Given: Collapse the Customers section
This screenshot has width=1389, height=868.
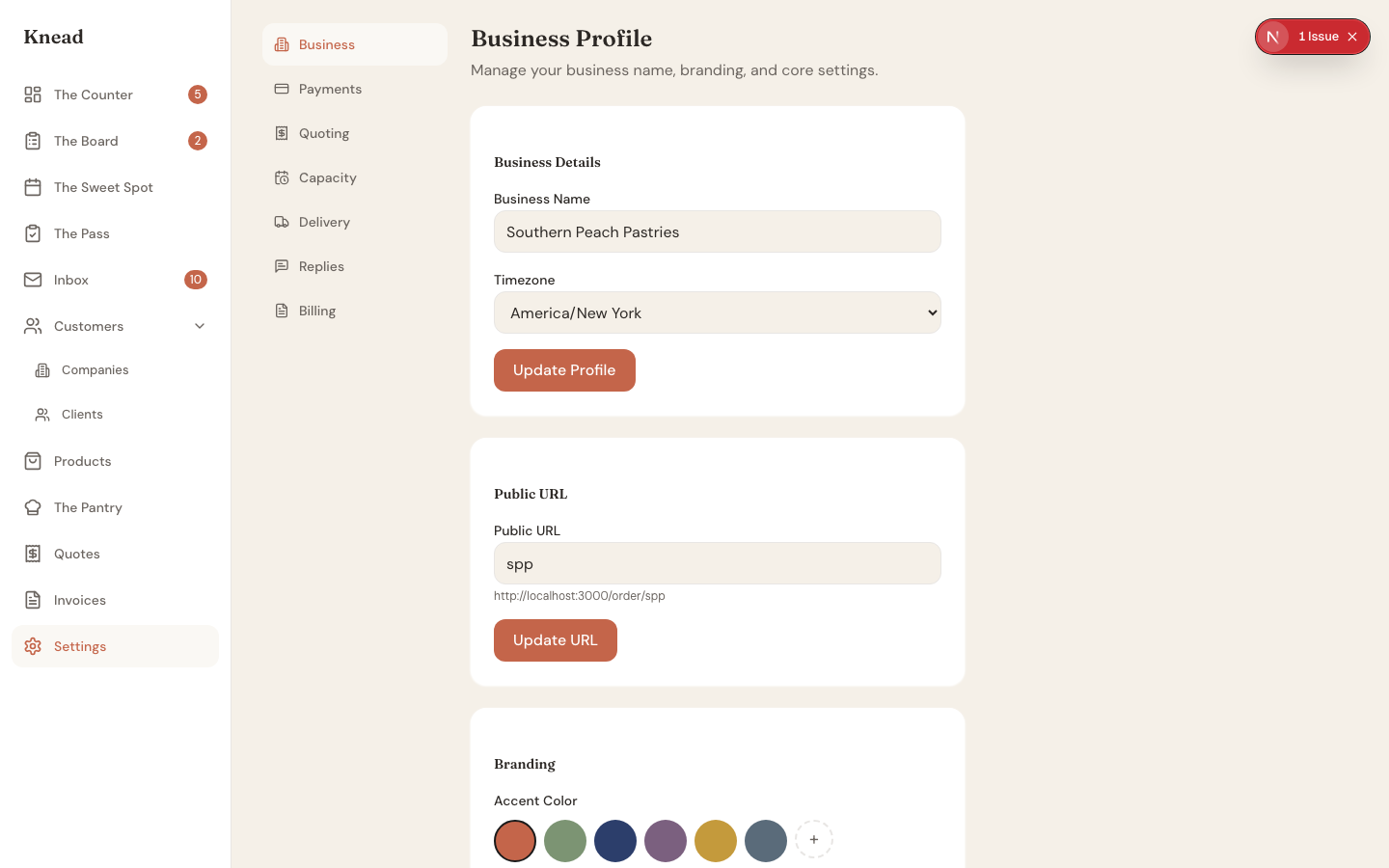Looking at the screenshot, I should 200,326.
